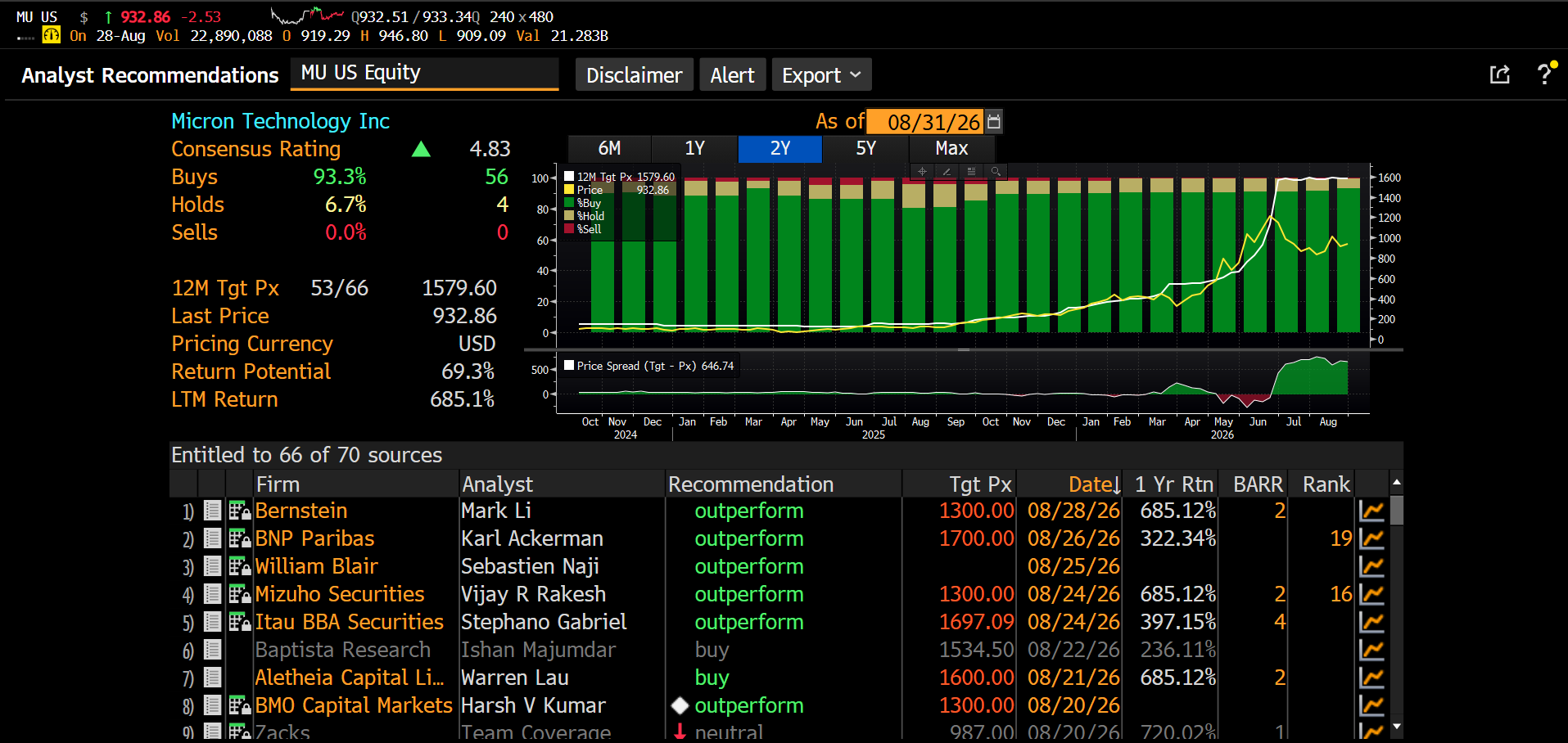The width and height of the screenshot is (1568, 743).
Task: Open chart icon for Mizuho Securities row
Action: pos(1371,594)
